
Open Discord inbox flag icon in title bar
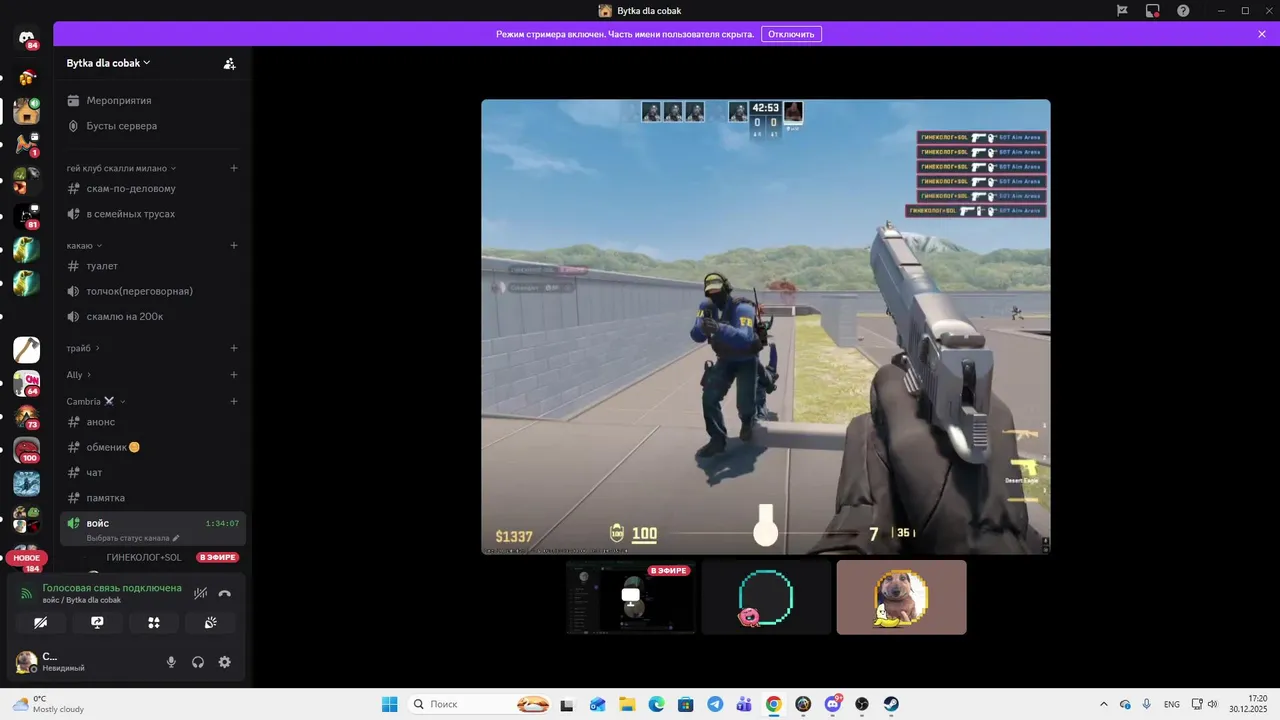coord(1122,10)
